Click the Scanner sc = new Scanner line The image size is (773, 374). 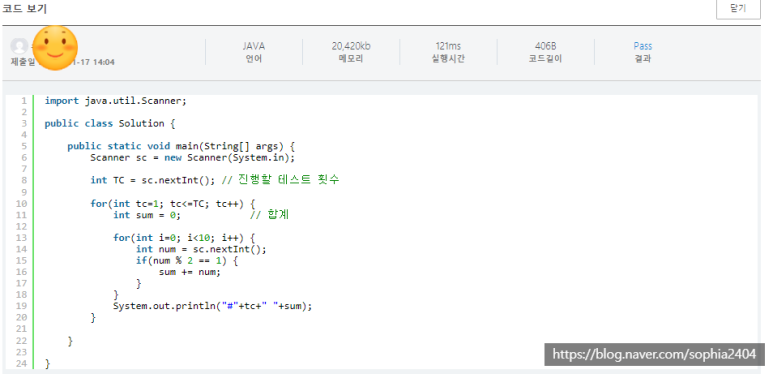[x=192, y=158]
